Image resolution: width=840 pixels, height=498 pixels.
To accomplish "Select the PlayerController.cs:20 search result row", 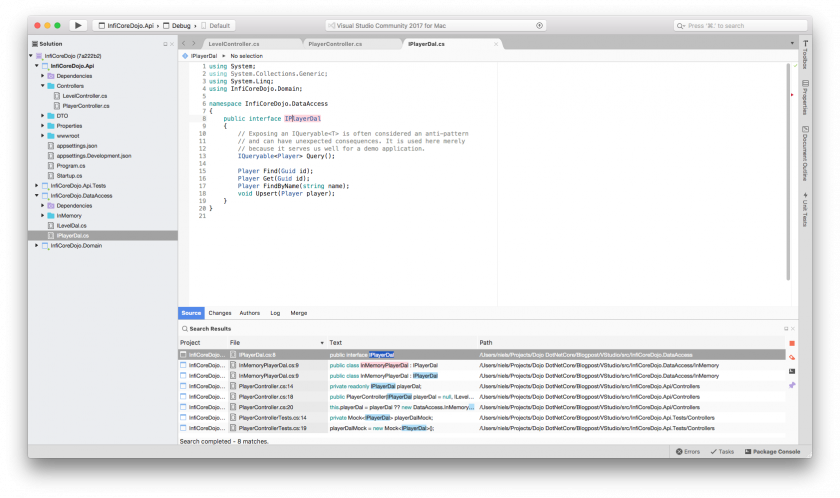I will (482, 407).
